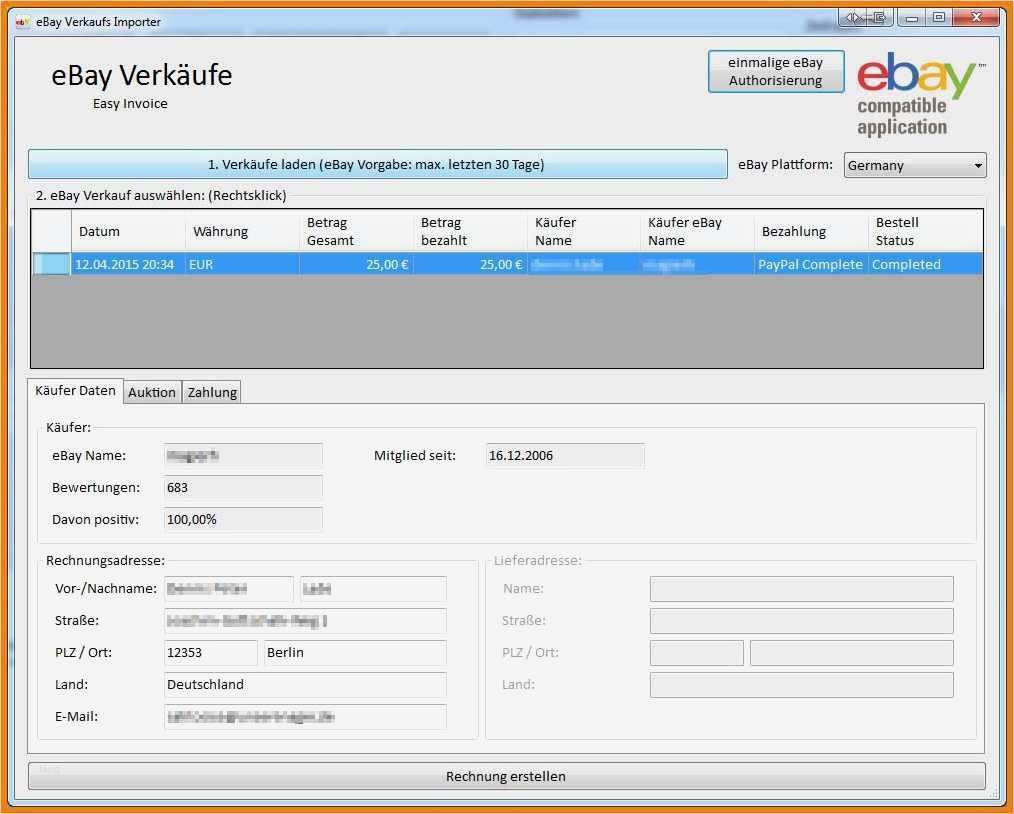Switch to the Zahlung tab
Image resolution: width=1014 pixels, height=814 pixels.
[x=211, y=392]
